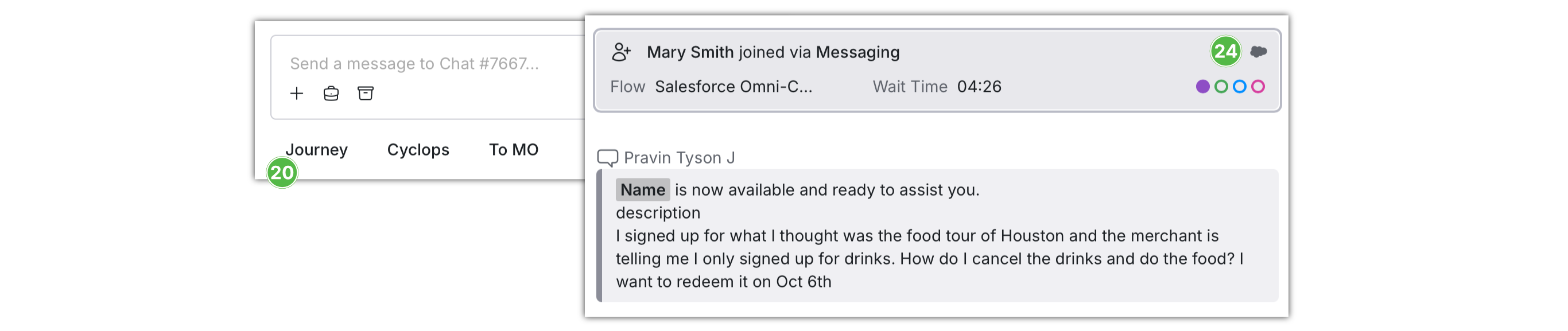Click the Salesforce cloud icon
1568x331 pixels.
coord(1259,52)
